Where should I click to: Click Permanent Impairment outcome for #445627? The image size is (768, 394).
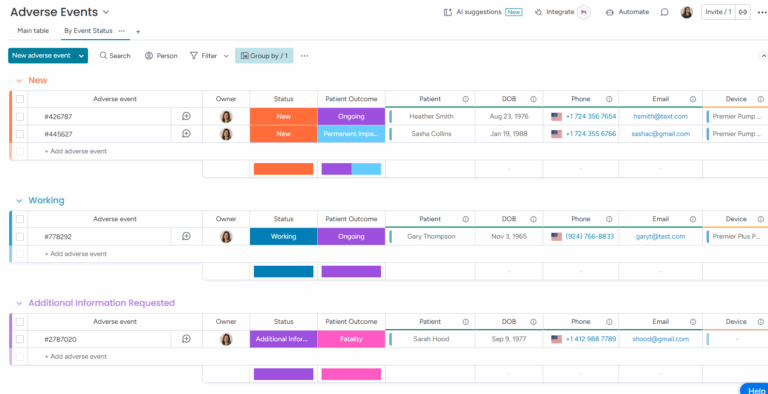(x=351, y=134)
